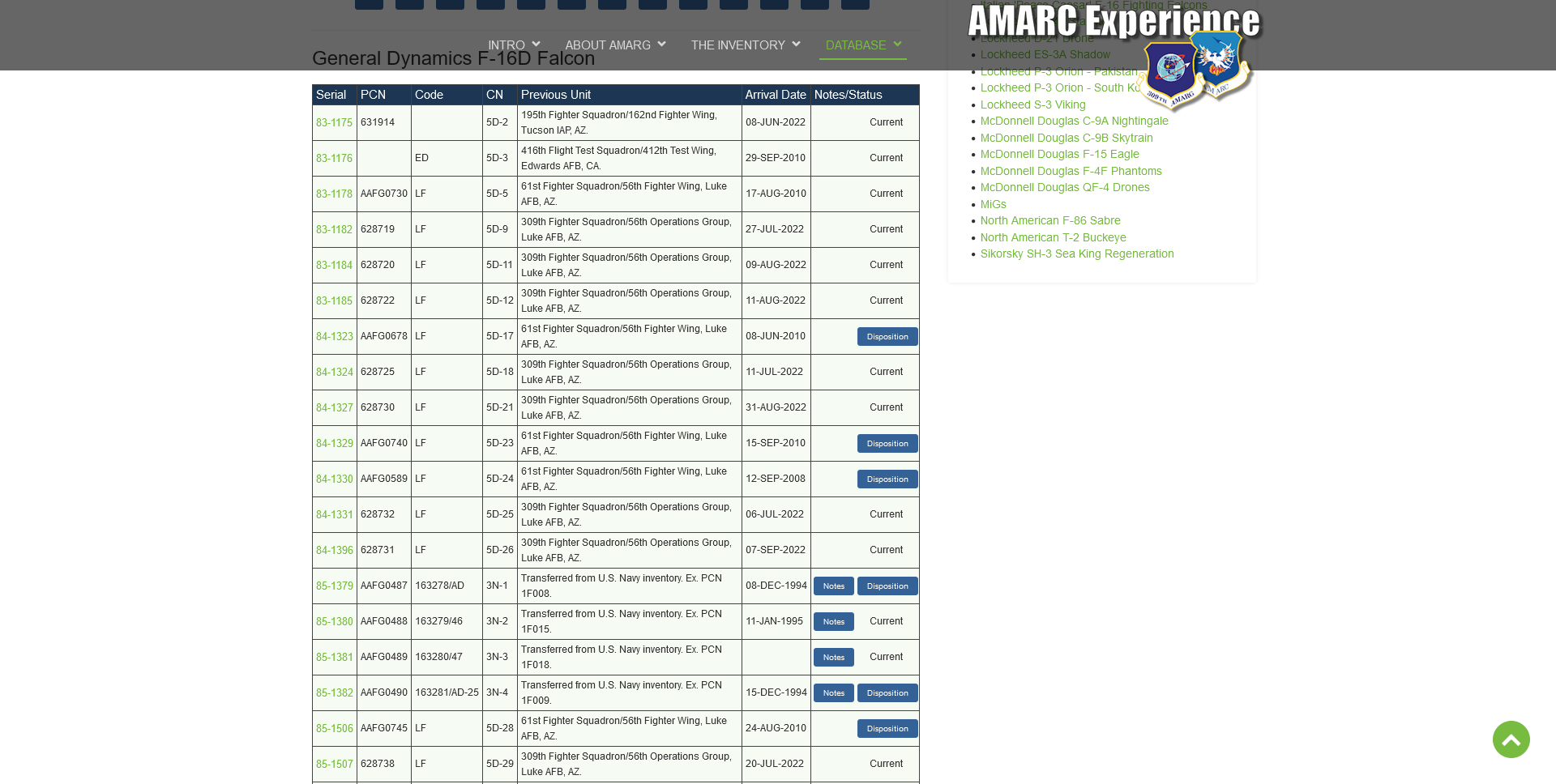Open serial 85-1382 record
Viewport: 1556px width, 784px height.
point(334,692)
